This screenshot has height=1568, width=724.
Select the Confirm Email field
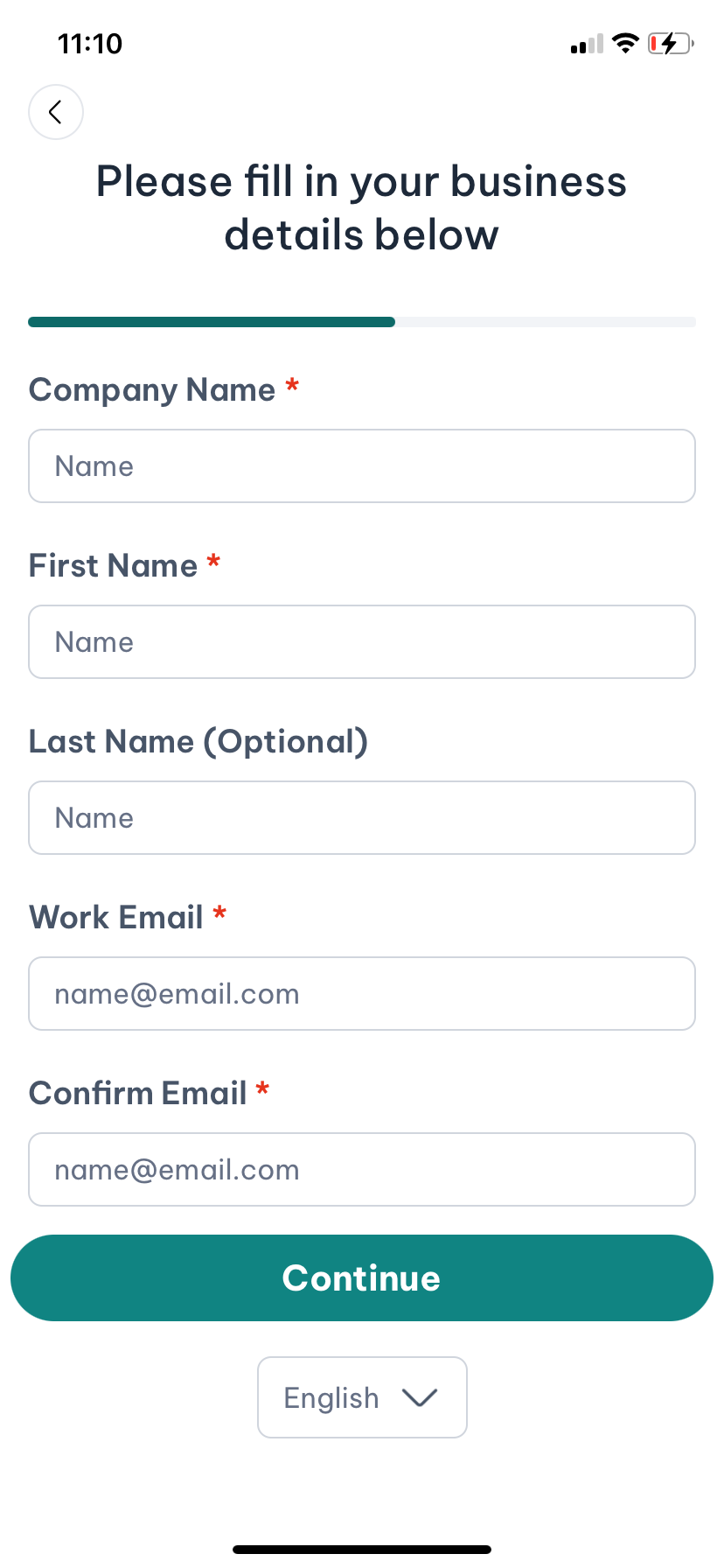[x=362, y=1170]
